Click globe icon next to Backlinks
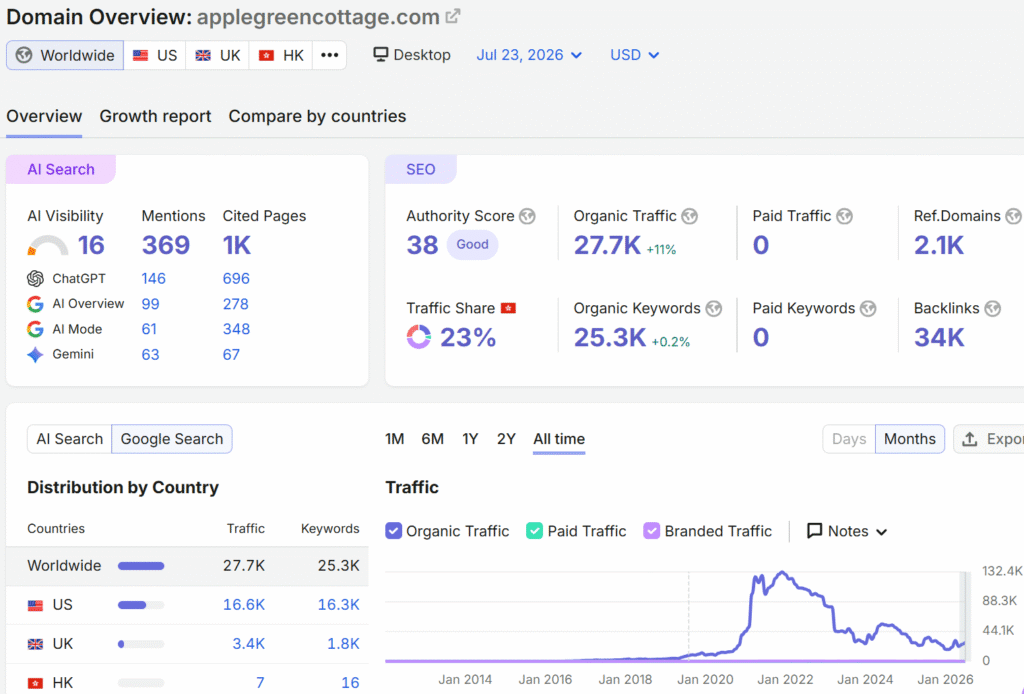 tap(993, 308)
